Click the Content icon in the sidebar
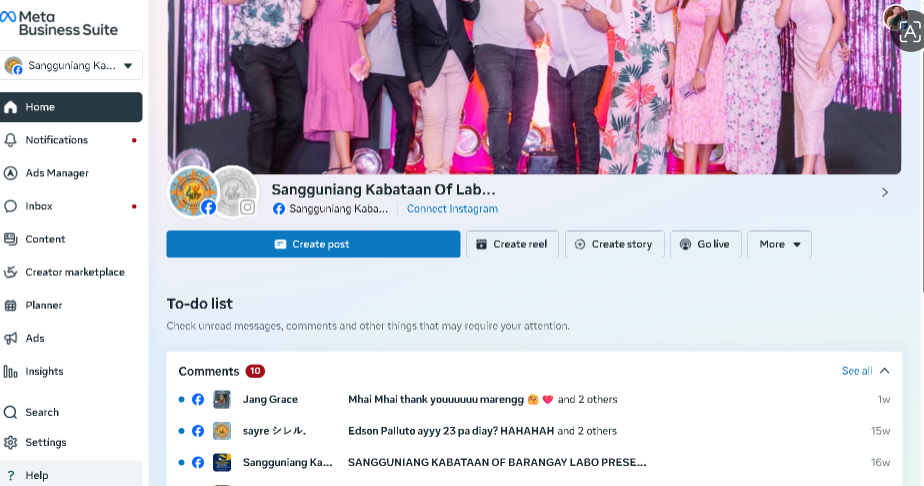This screenshot has height=486, width=924. coord(11,239)
